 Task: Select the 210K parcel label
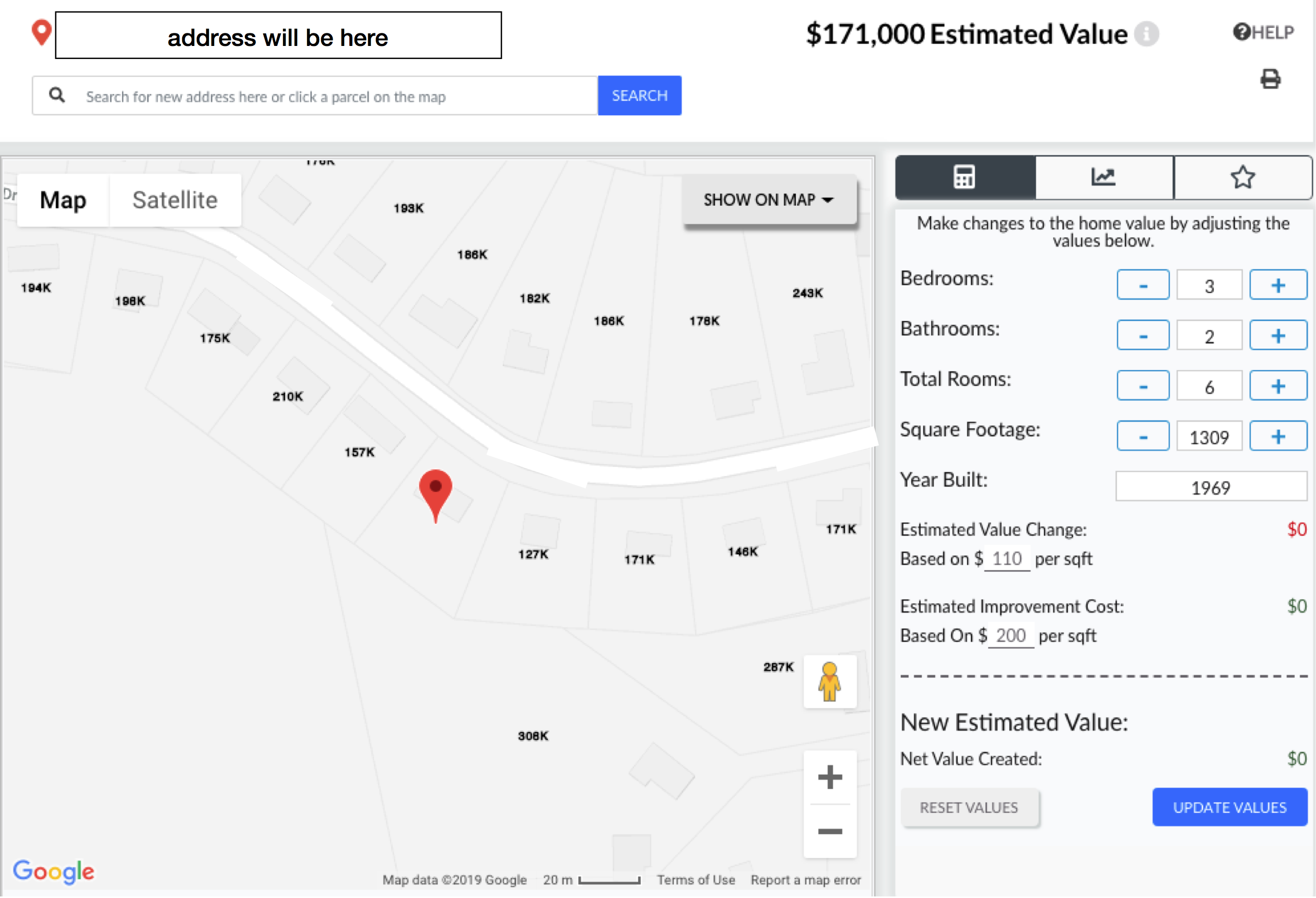[x=288, y=397]
